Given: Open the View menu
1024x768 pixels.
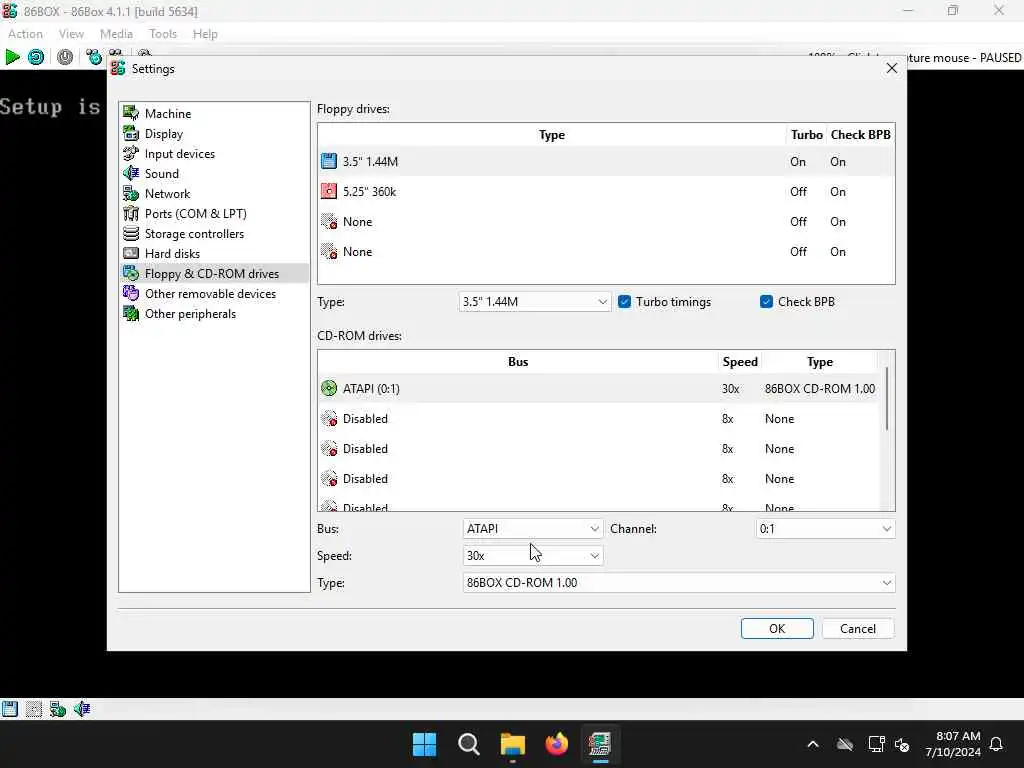Looking at the screenshot, I should pos(71,34).
